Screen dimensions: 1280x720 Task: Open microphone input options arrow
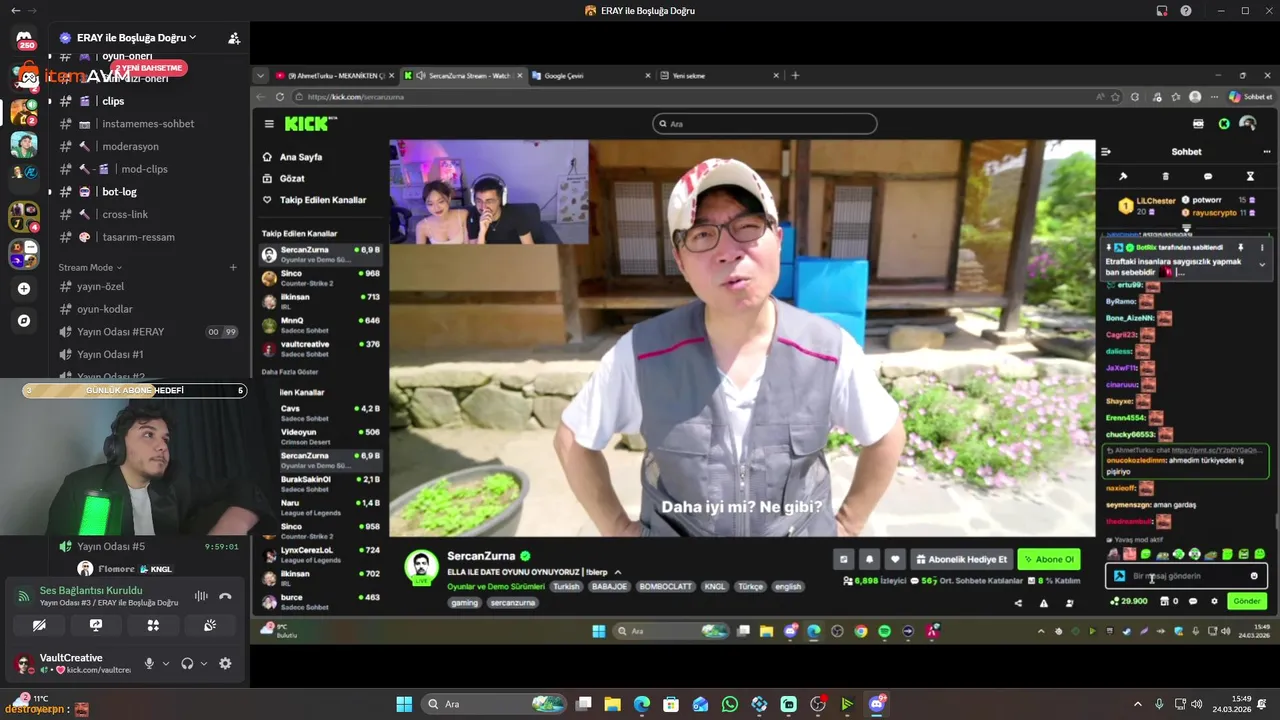coord(166,663)
